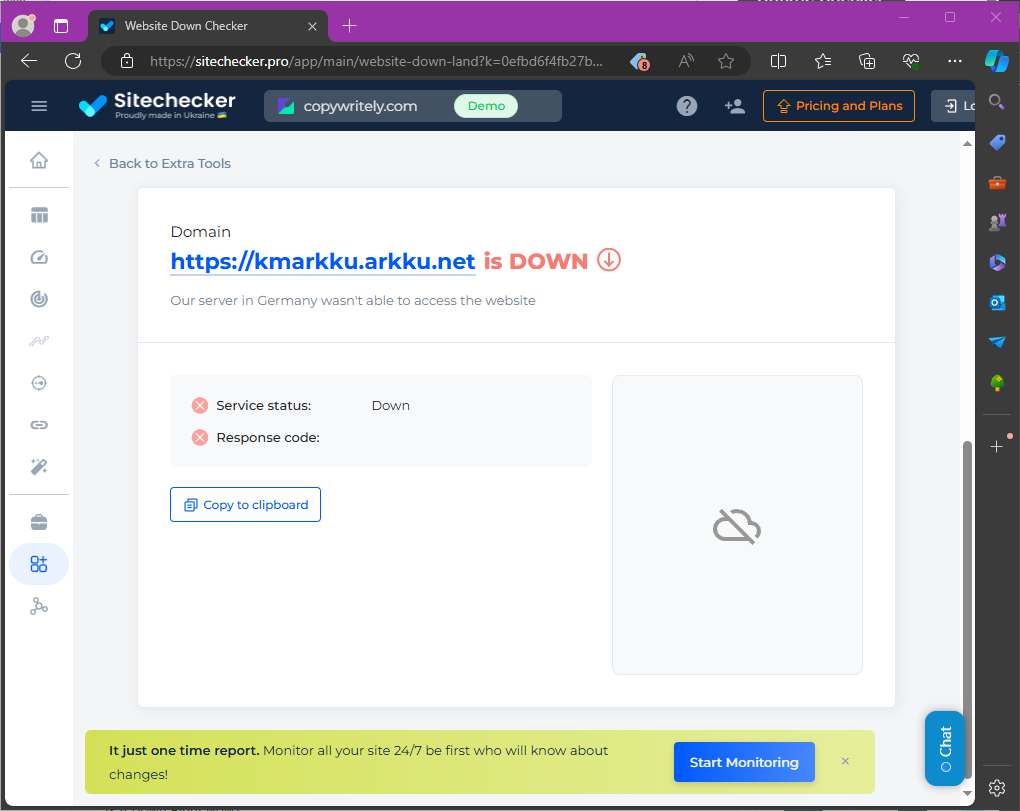Screen dimensions: 1020x811
Task: Dismiss the monitoring banner
Action: coord(845,761)
